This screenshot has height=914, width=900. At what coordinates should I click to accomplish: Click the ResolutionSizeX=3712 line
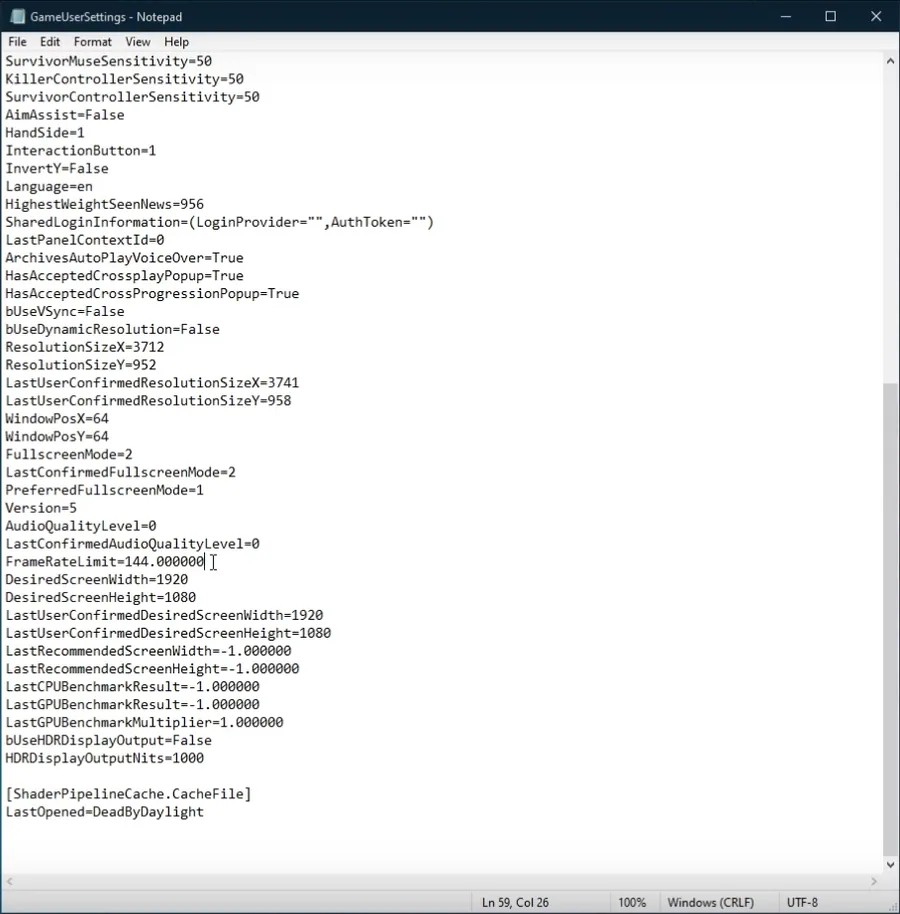(x=85, y=347)
